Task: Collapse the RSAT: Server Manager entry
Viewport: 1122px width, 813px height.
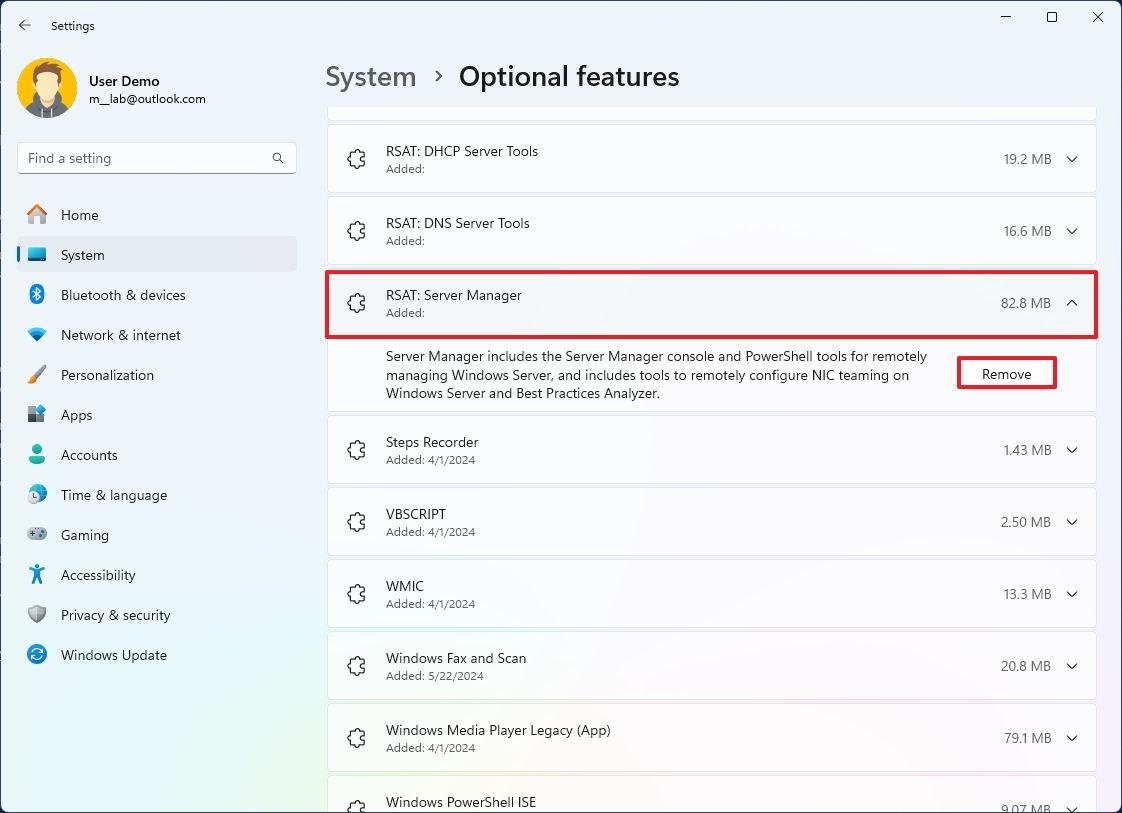Action: 1071,302
